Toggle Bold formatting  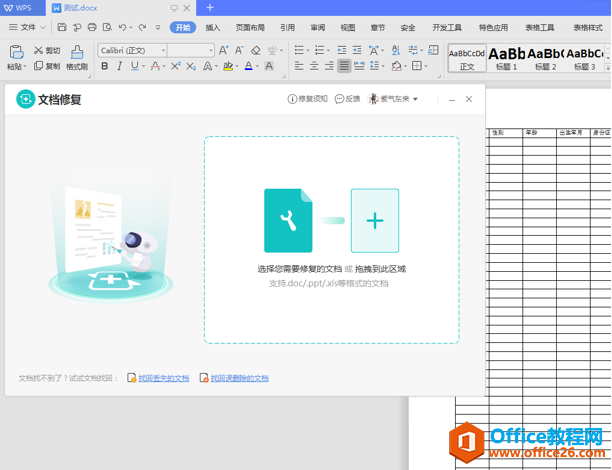(105, 66)
